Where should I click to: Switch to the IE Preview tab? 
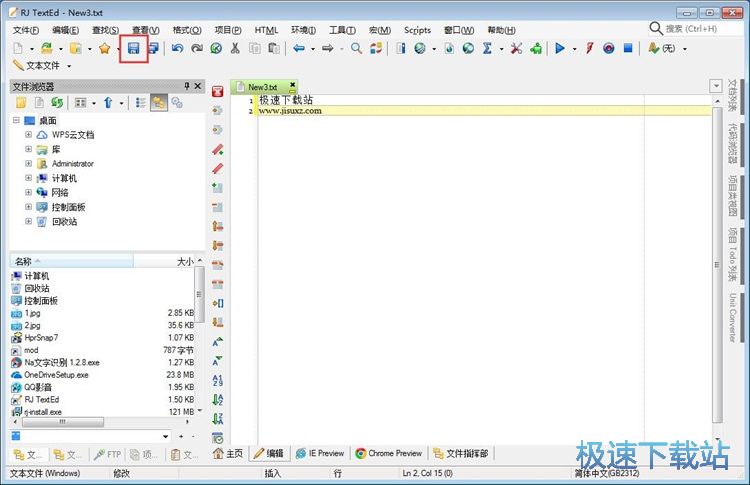pyautogui.click(x=320, y=453)
